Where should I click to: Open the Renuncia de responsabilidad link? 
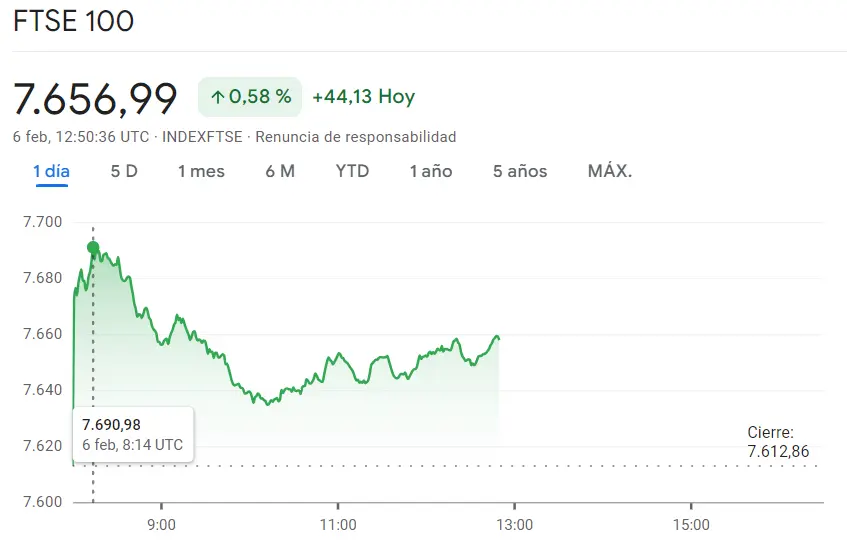356,137
